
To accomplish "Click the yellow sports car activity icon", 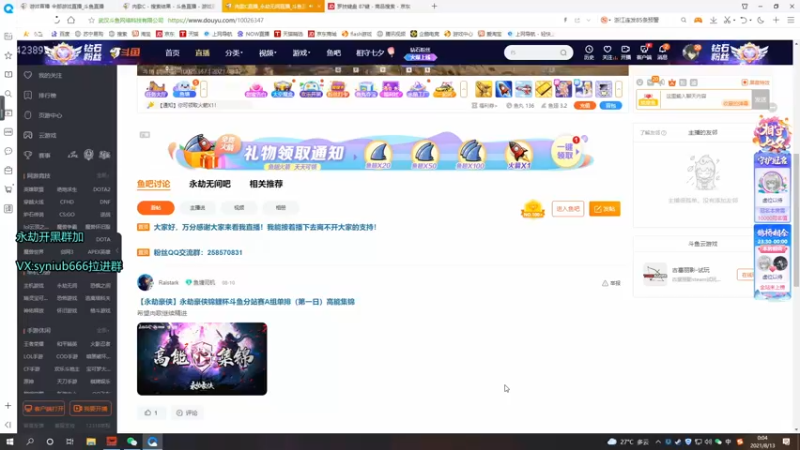I will tap(444, 89).
